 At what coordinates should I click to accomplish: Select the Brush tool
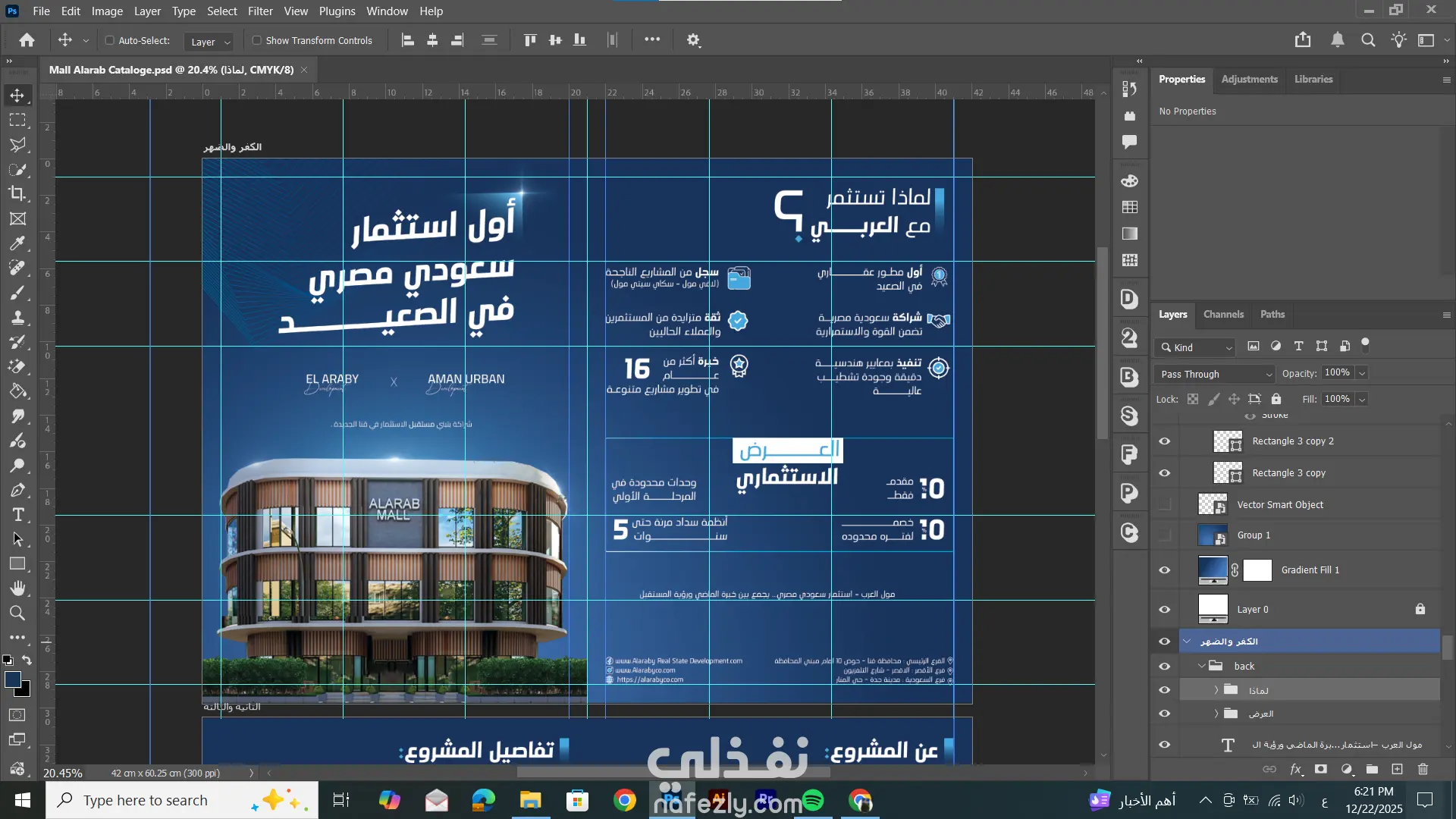tap(17, 293)
